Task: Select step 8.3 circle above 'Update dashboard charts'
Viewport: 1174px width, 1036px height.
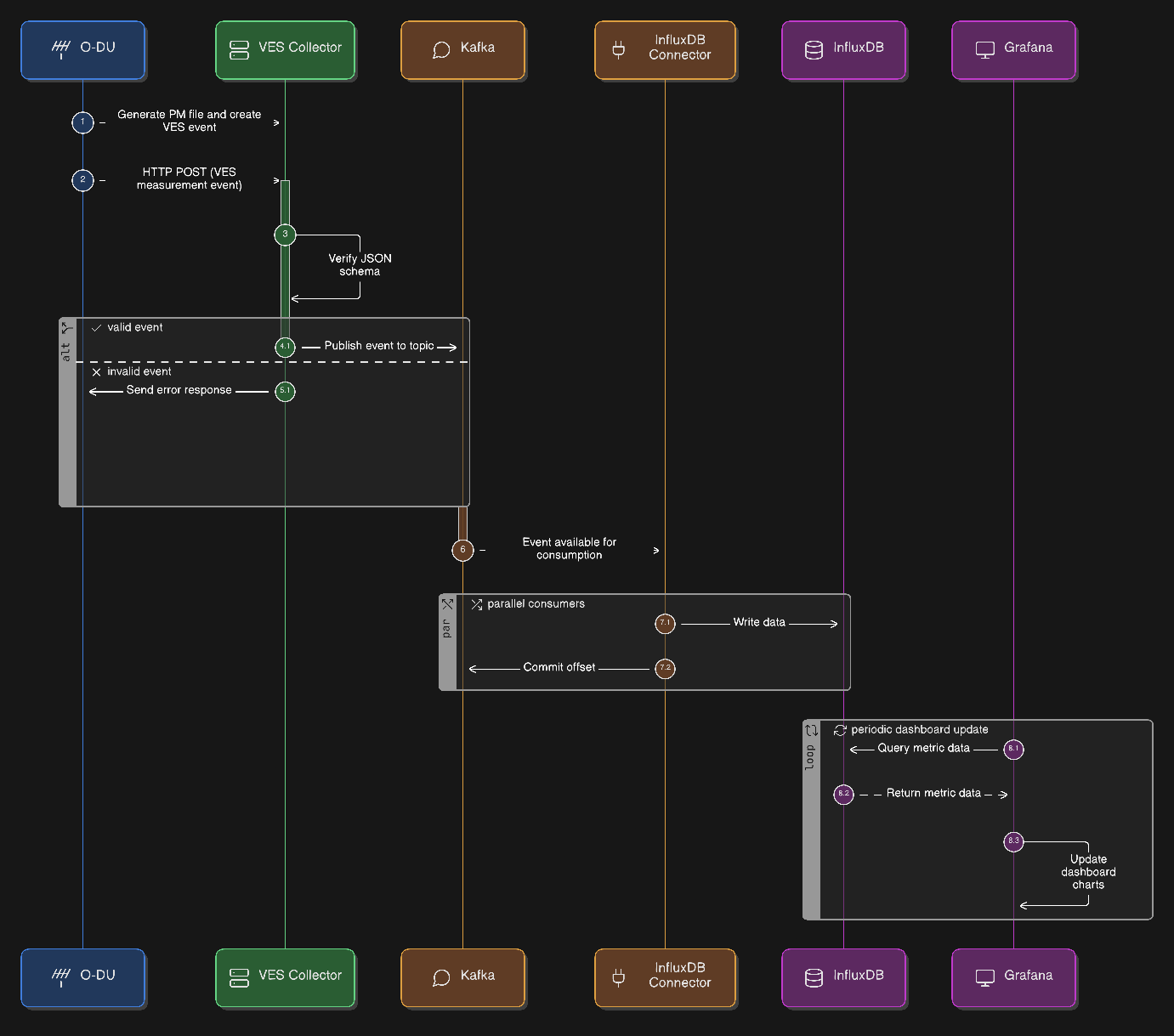Action: pos(1013,841)
